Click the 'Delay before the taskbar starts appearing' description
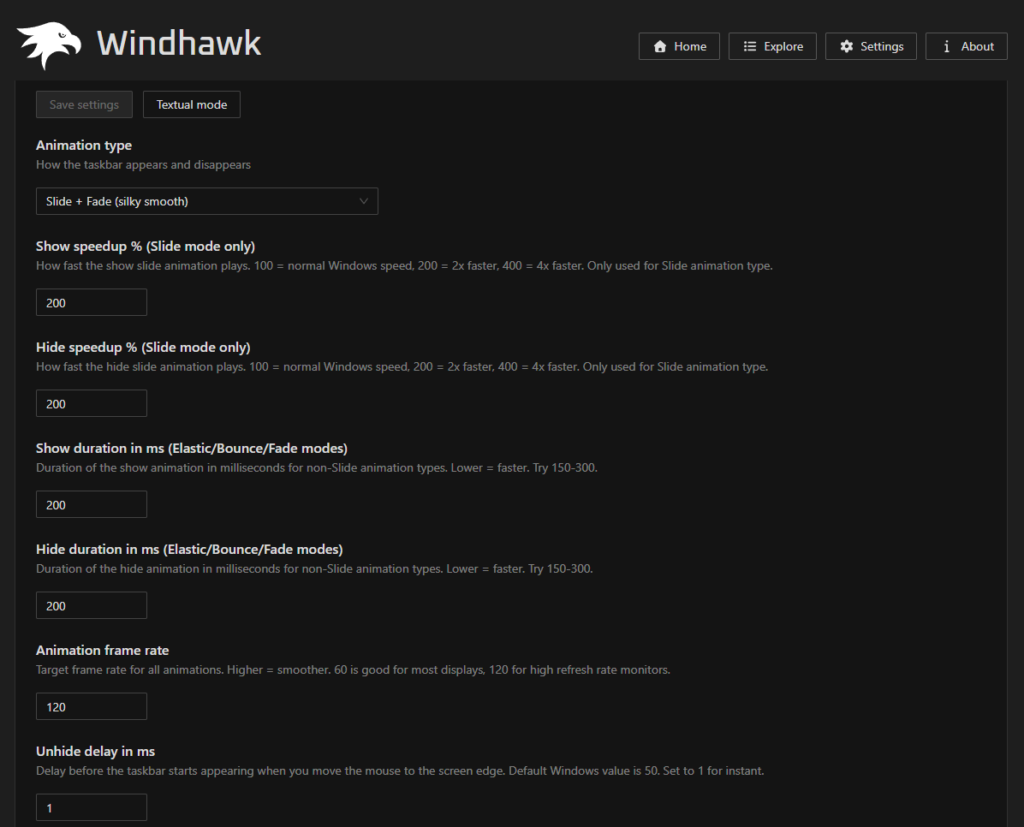 [x=400, y=771]
